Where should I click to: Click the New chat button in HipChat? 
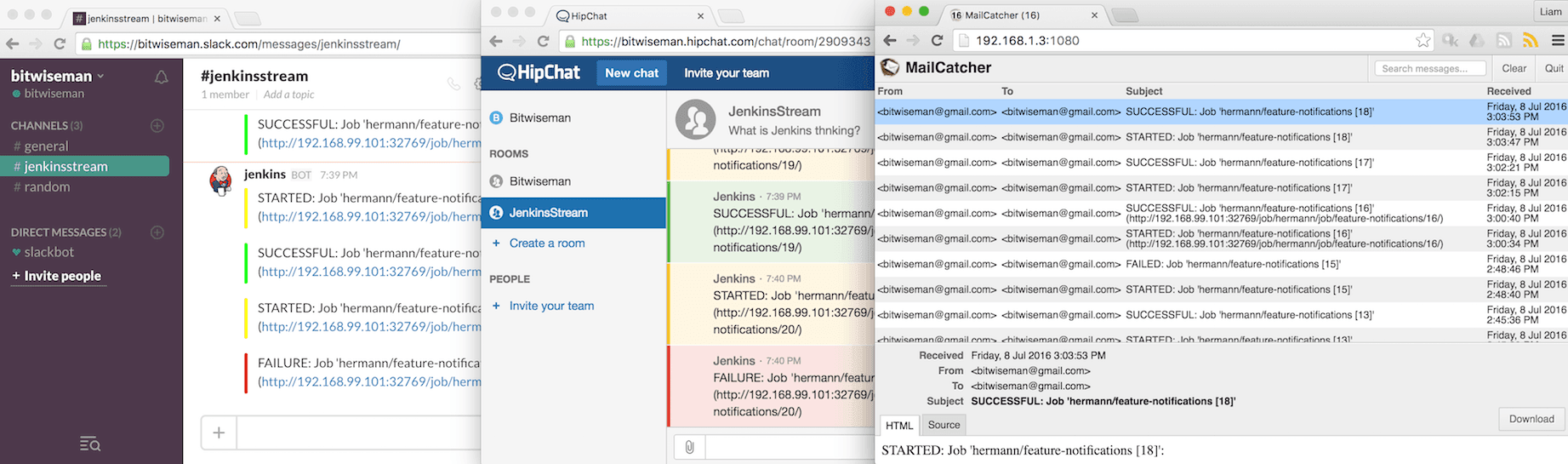pos(631,73)
